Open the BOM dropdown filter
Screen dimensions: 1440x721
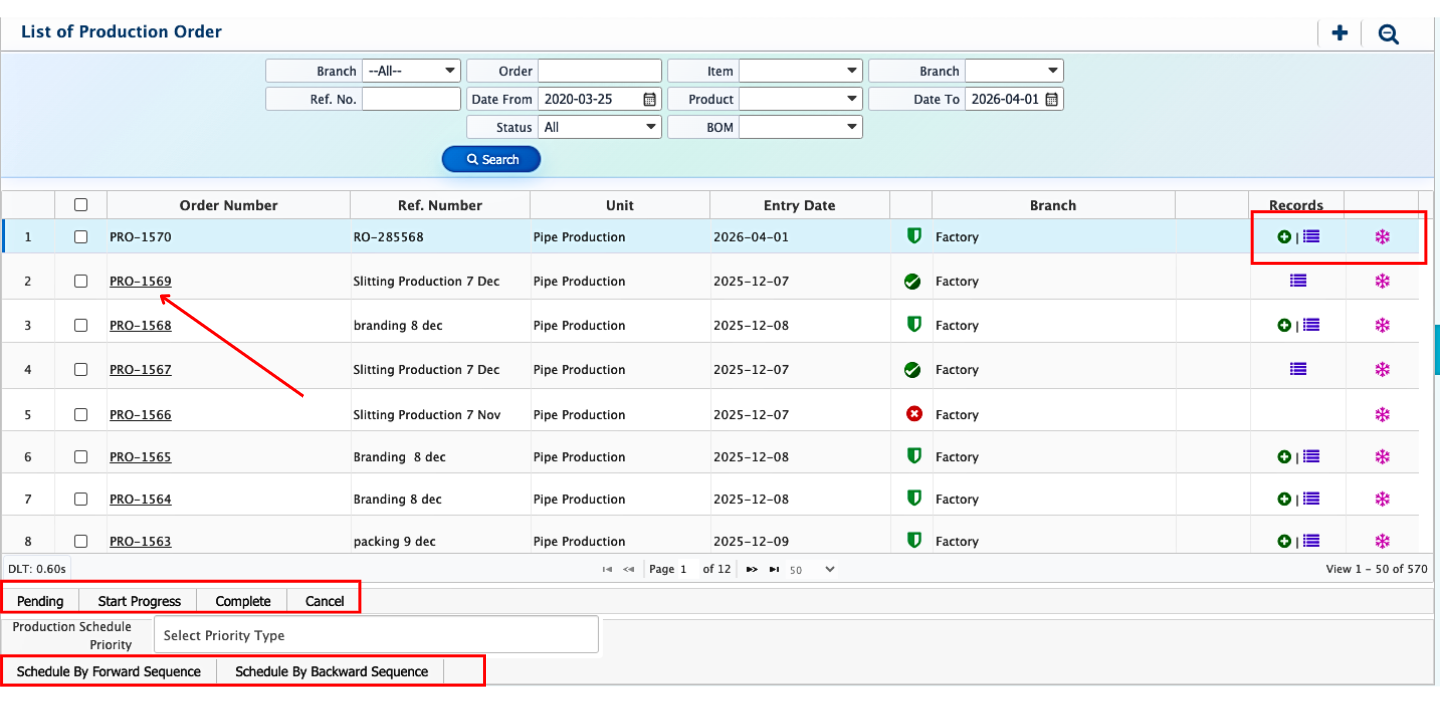800,127
